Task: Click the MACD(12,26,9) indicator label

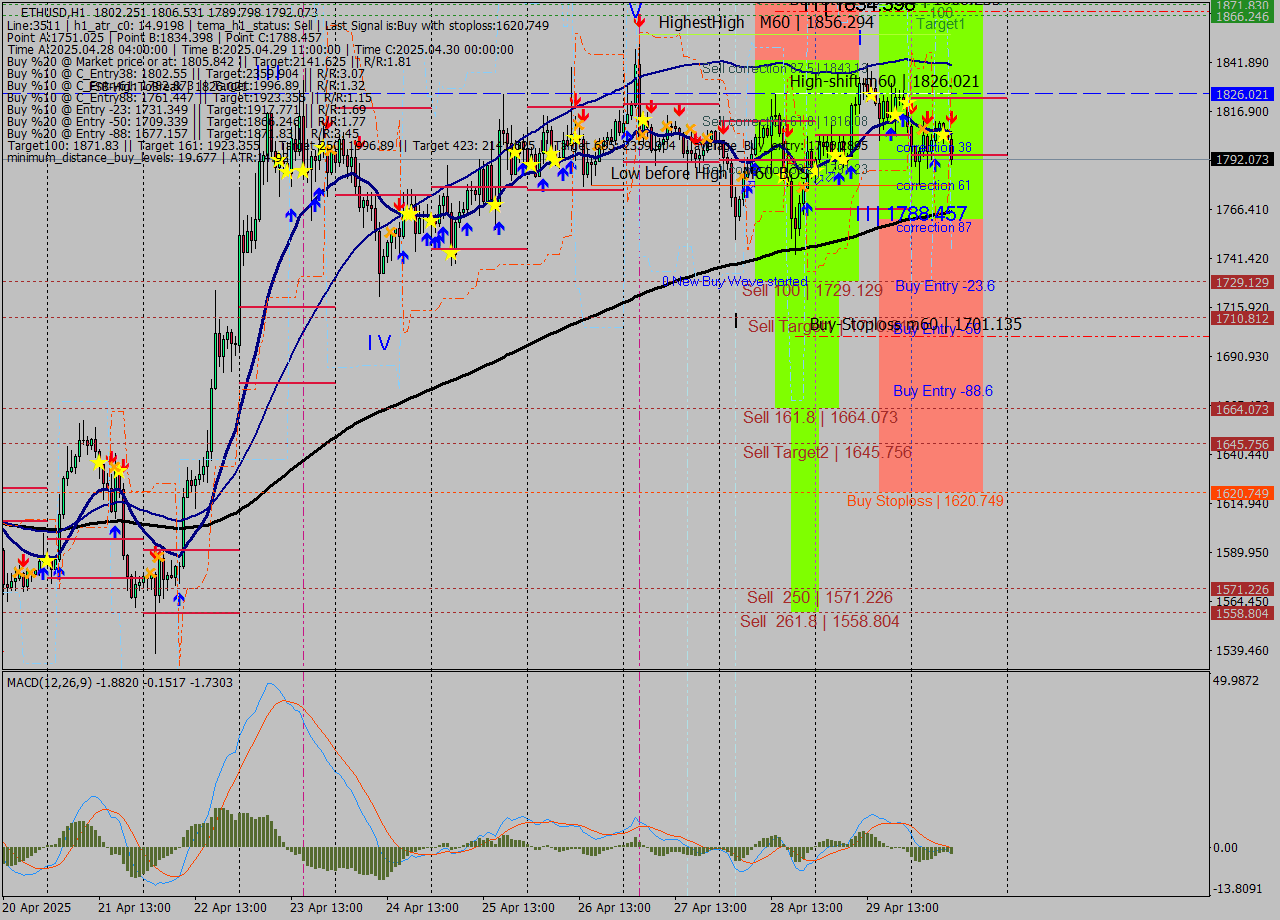Action: (x=119, y=682)
